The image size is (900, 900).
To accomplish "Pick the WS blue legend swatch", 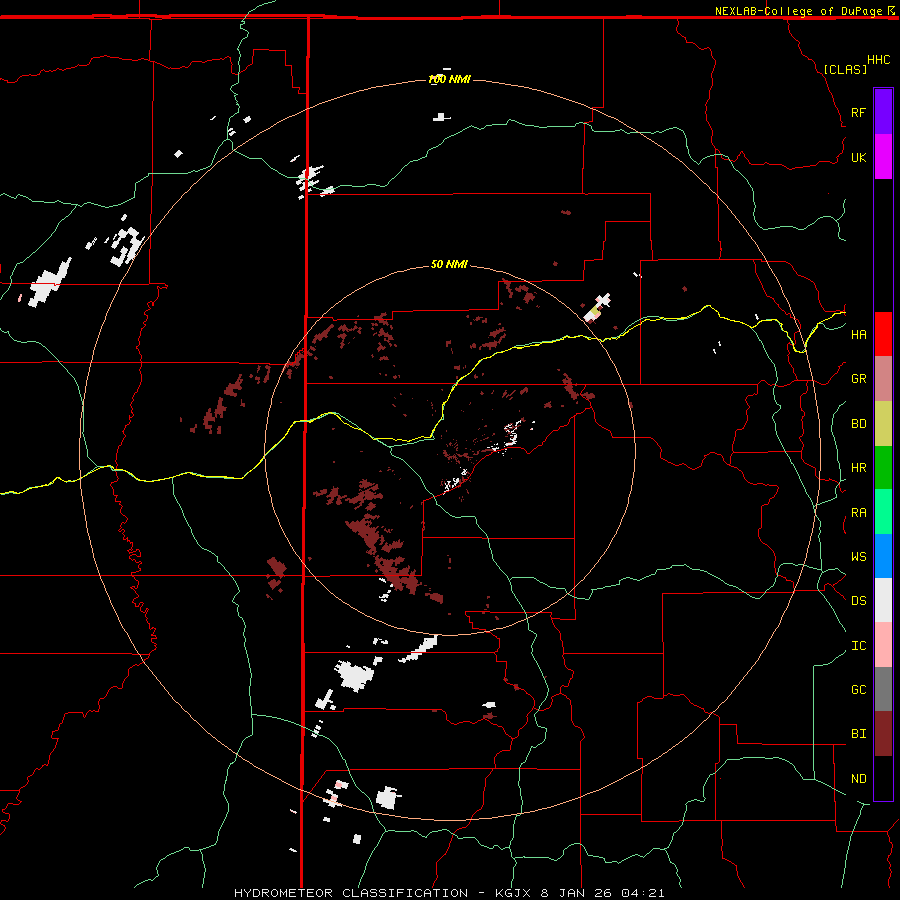I will pyautogui.click(x=883, y=556).
